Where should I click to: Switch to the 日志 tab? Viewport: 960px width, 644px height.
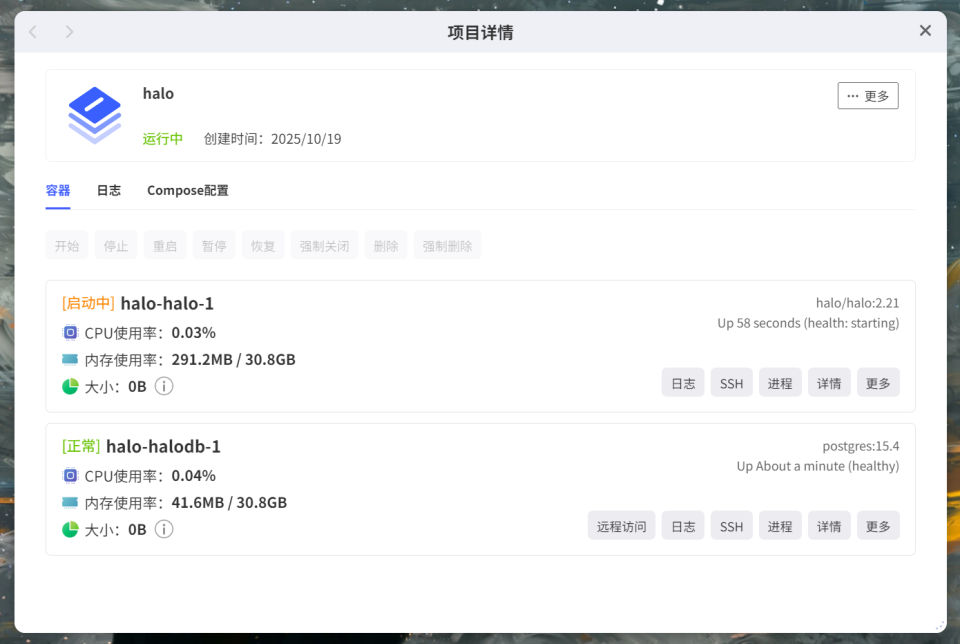109,190
